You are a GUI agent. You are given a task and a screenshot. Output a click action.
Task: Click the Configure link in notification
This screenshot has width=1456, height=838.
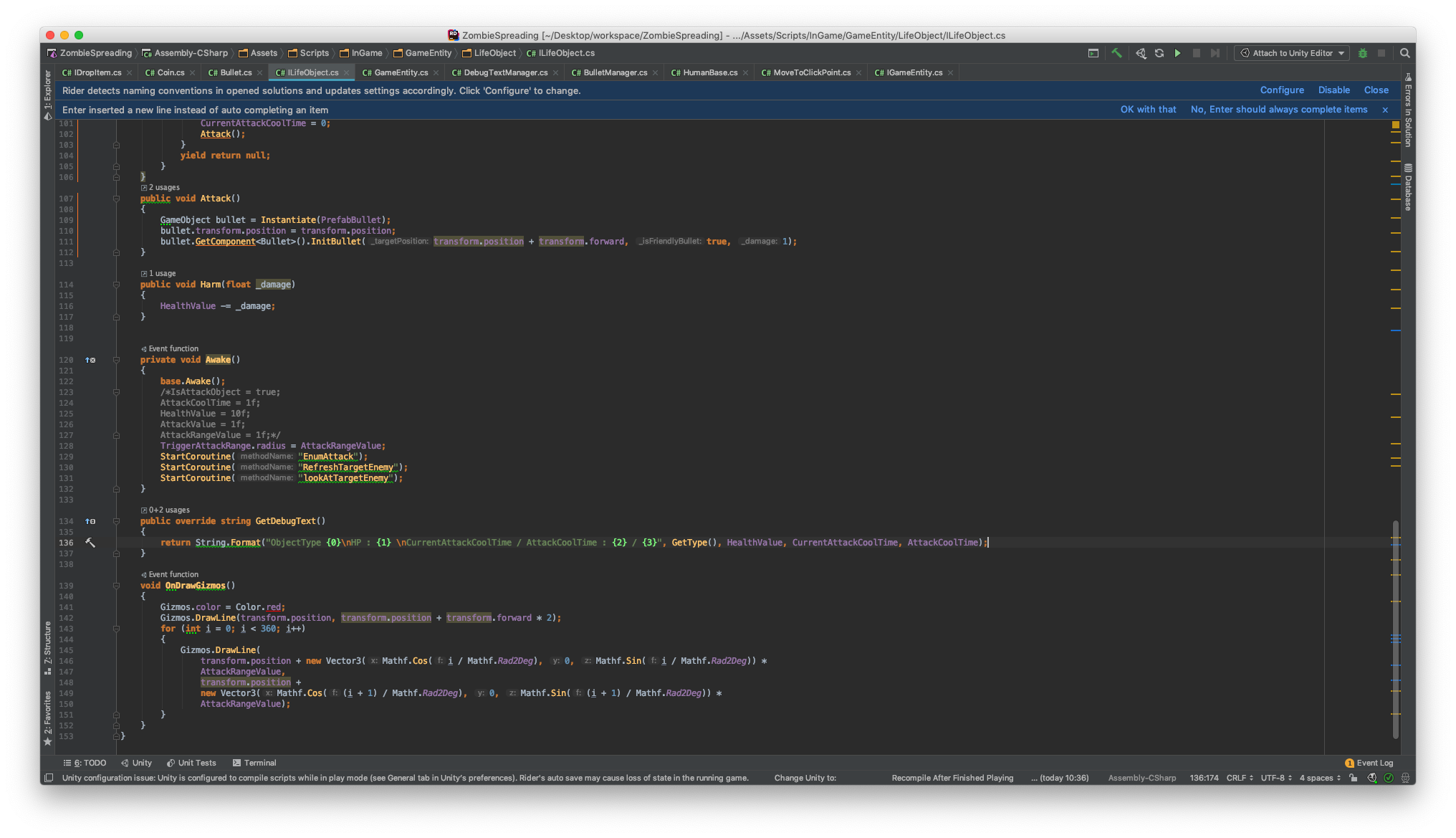pos(1282,90)
